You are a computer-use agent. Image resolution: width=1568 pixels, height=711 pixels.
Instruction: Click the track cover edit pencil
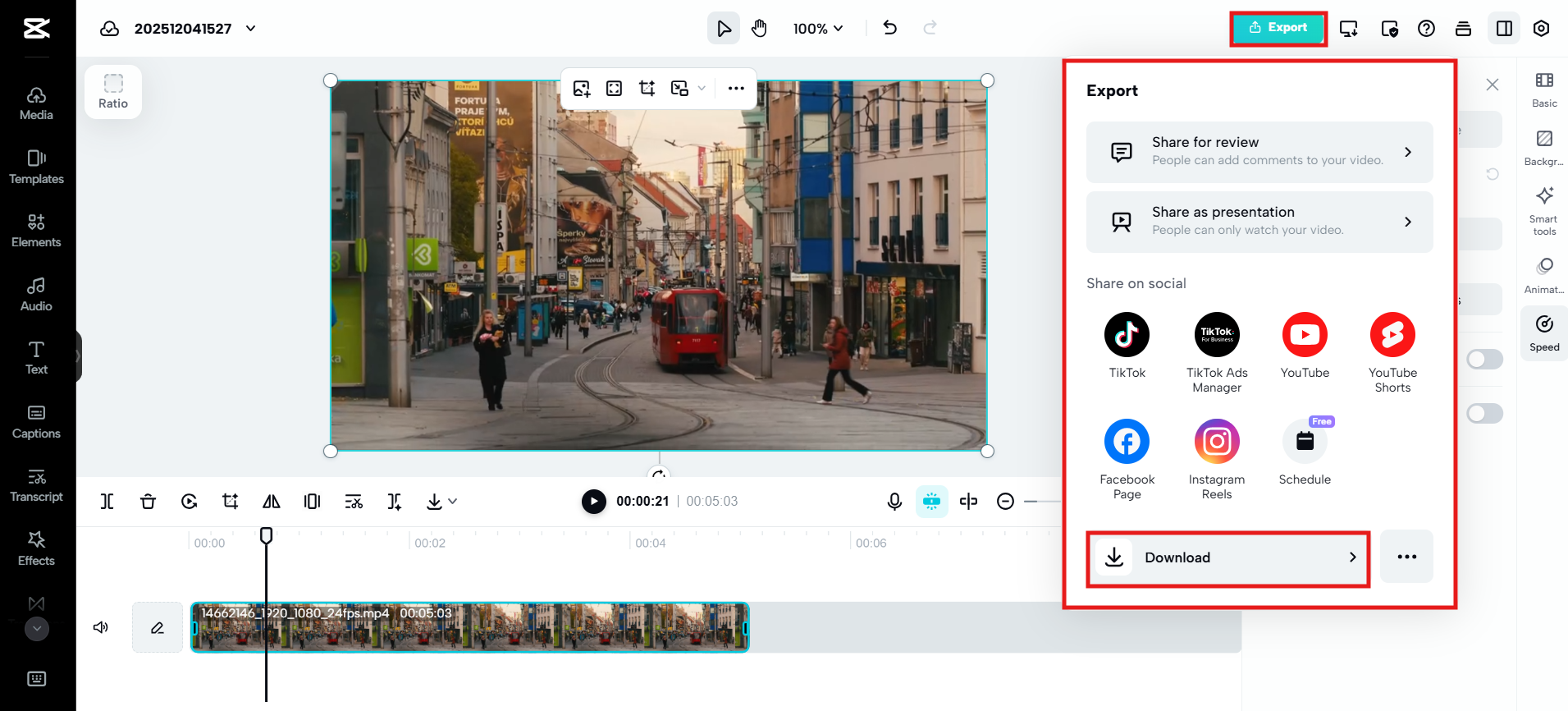(x=158, y=627)
